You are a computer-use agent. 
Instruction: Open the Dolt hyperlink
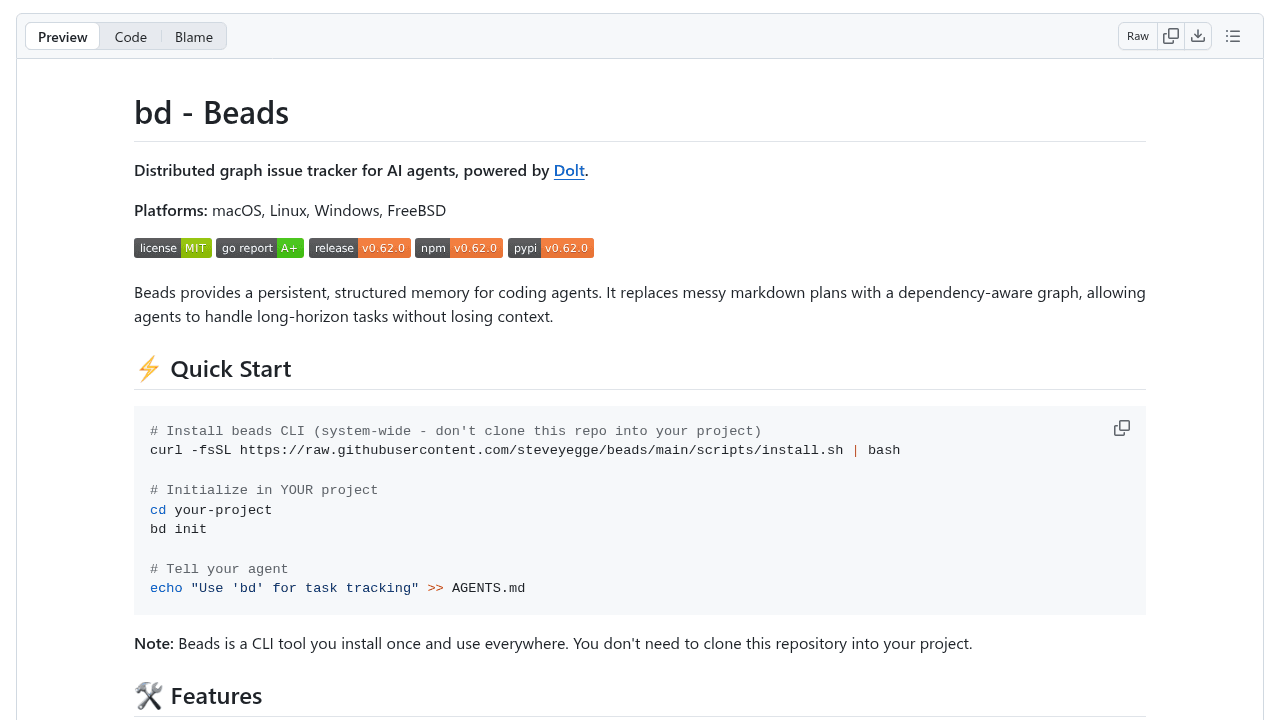(x=568, y=170)
